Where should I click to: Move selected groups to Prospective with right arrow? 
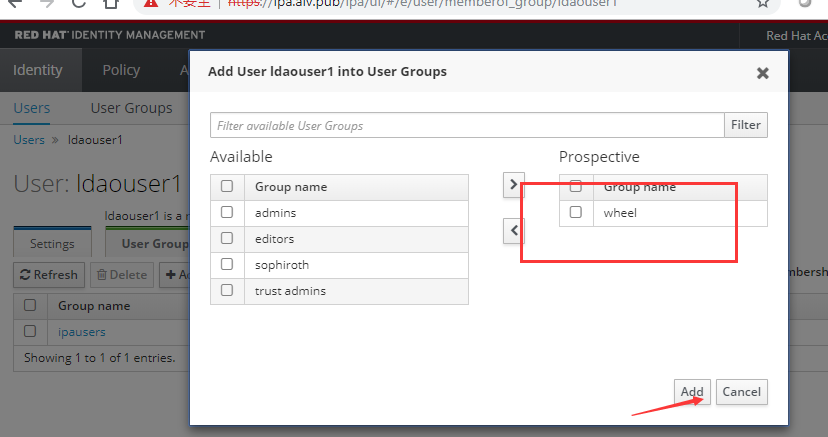click(514, 185)
